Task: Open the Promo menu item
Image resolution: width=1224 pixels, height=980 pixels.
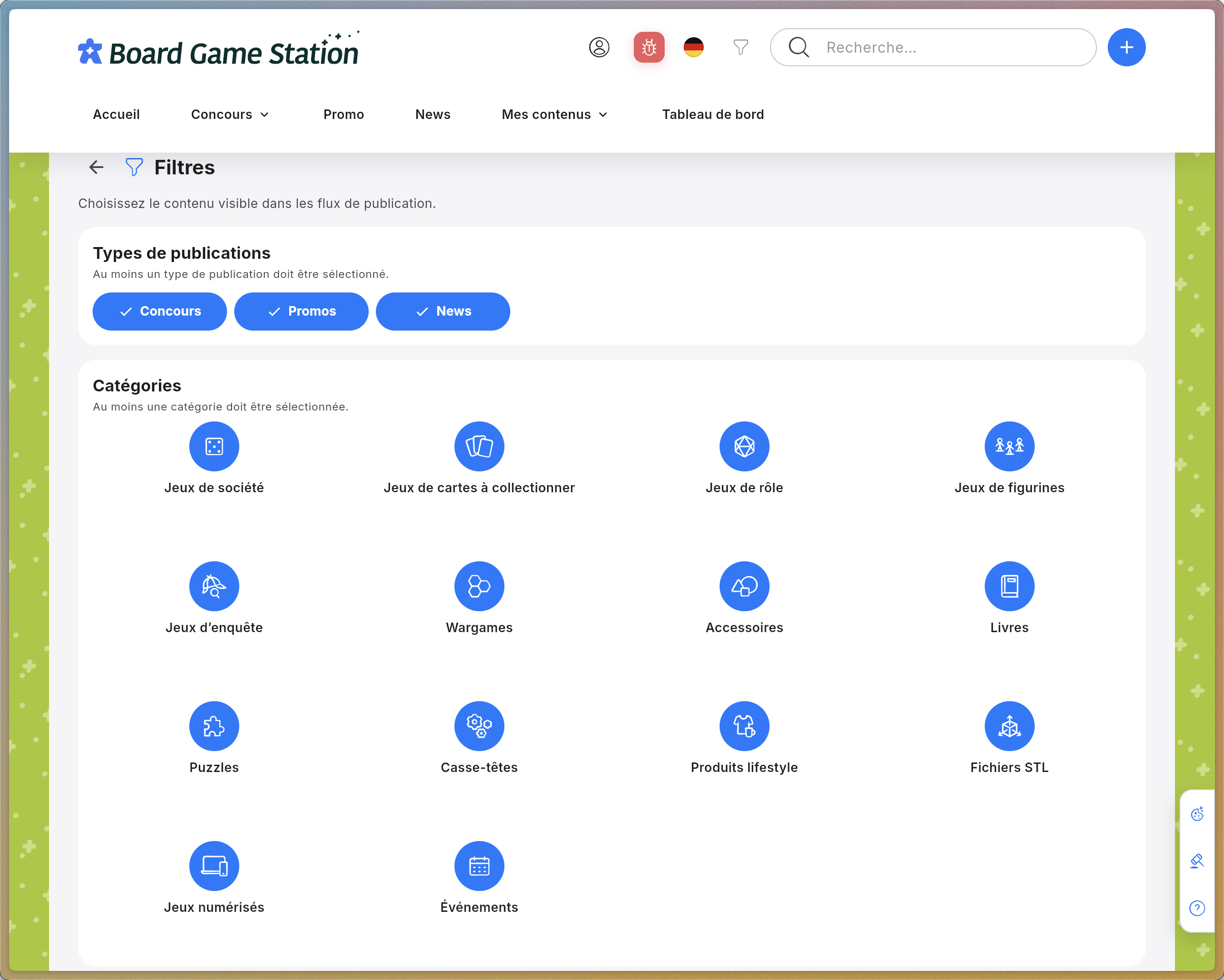Action: (344, 115)
